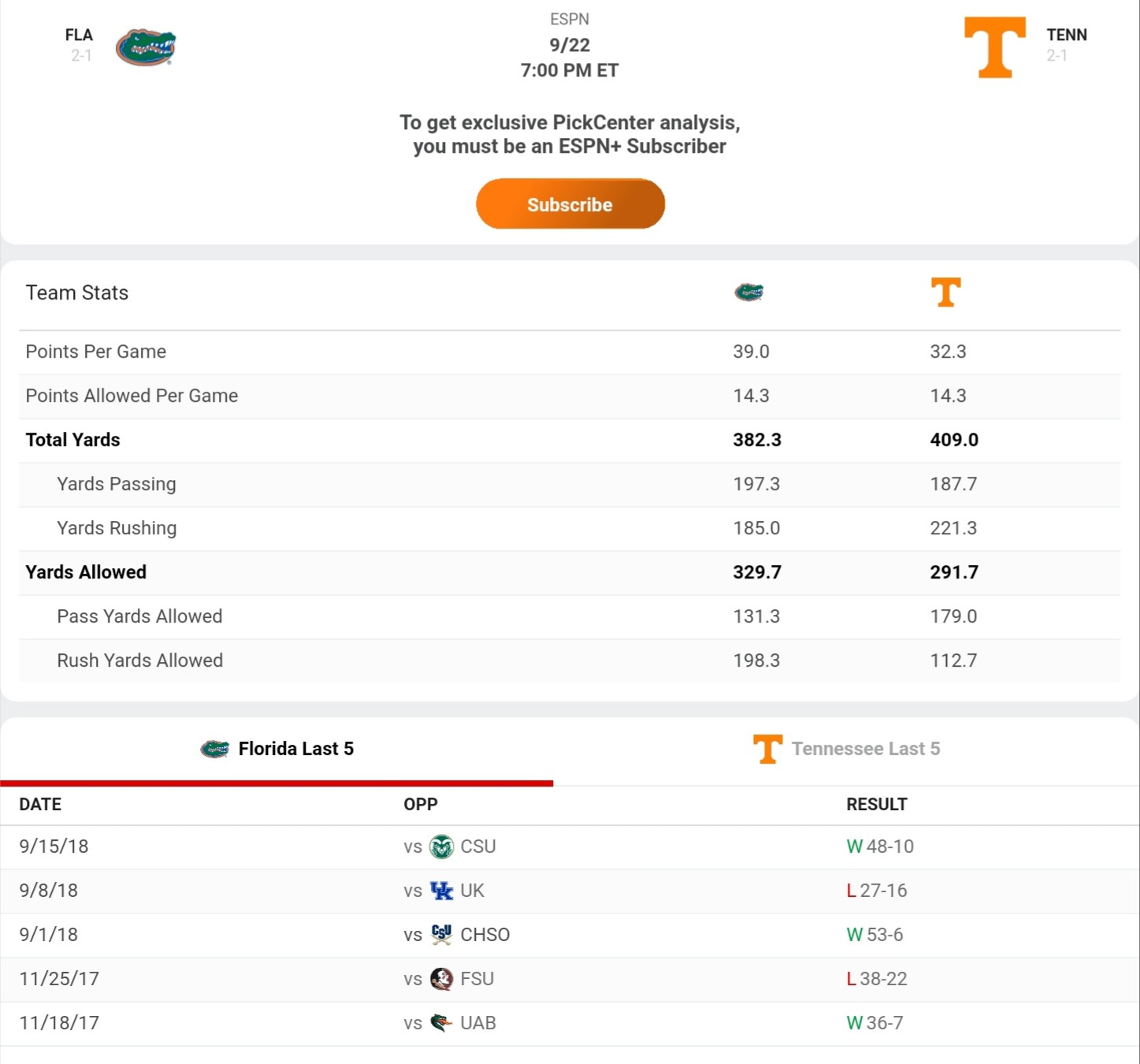Screen dimensions: 1140x1064
Task: Click the Florida Gators logo in the header
Action: pos(146,47)
